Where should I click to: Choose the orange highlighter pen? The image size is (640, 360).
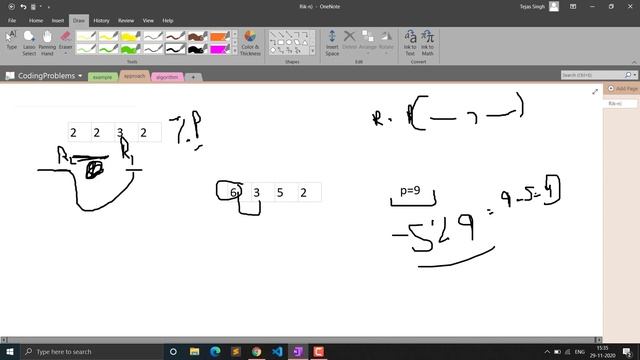click(220, 37)
